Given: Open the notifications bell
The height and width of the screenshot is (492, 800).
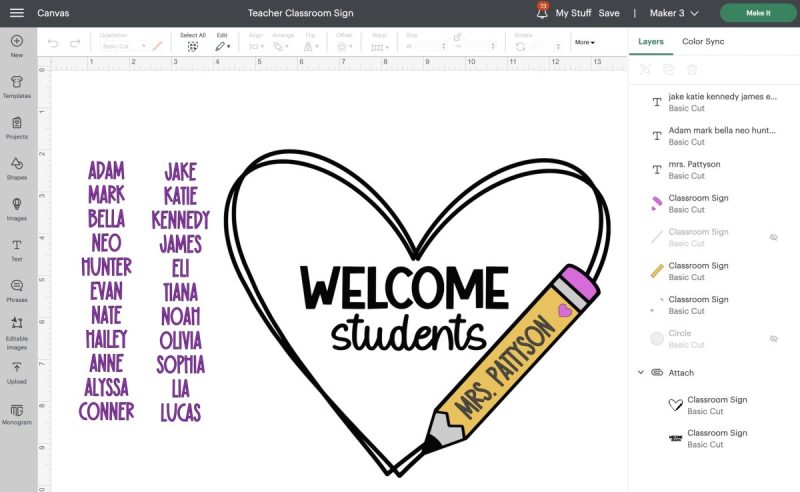Looking at the screenshot, I should [x=542, y=12].
